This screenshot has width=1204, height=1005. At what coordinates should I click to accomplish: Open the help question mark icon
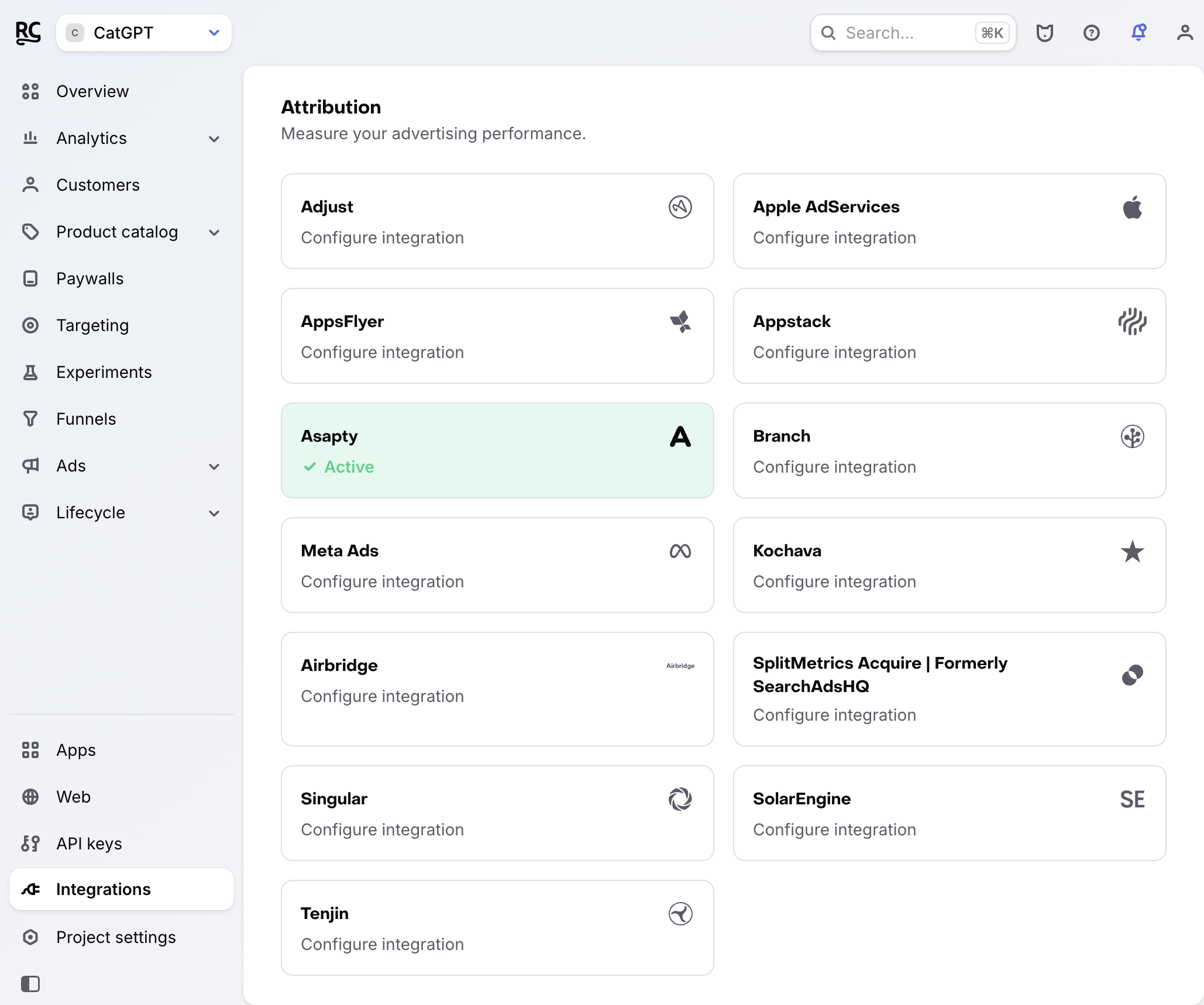click(1092, 33)
